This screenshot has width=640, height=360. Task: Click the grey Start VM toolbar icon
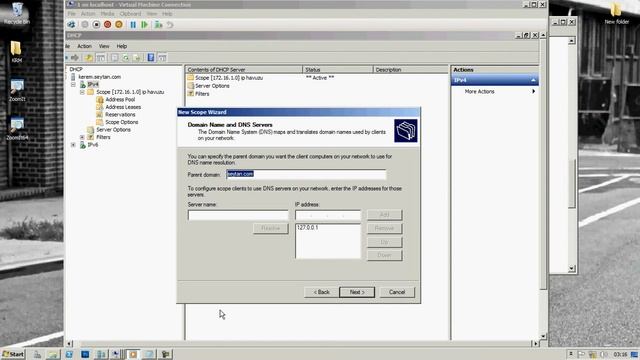84,24
